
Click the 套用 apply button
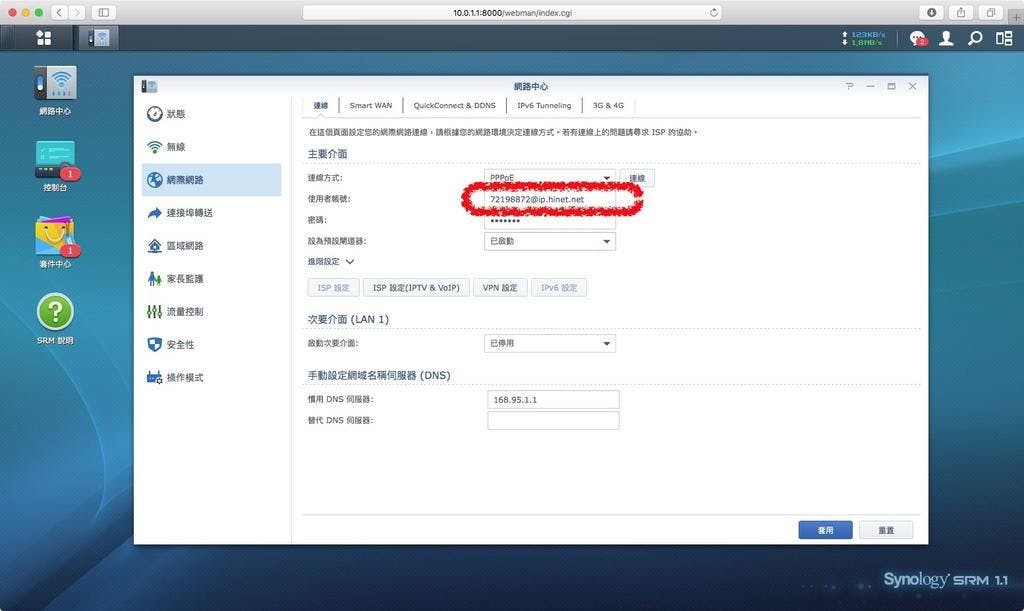click(x=825, y=530)
